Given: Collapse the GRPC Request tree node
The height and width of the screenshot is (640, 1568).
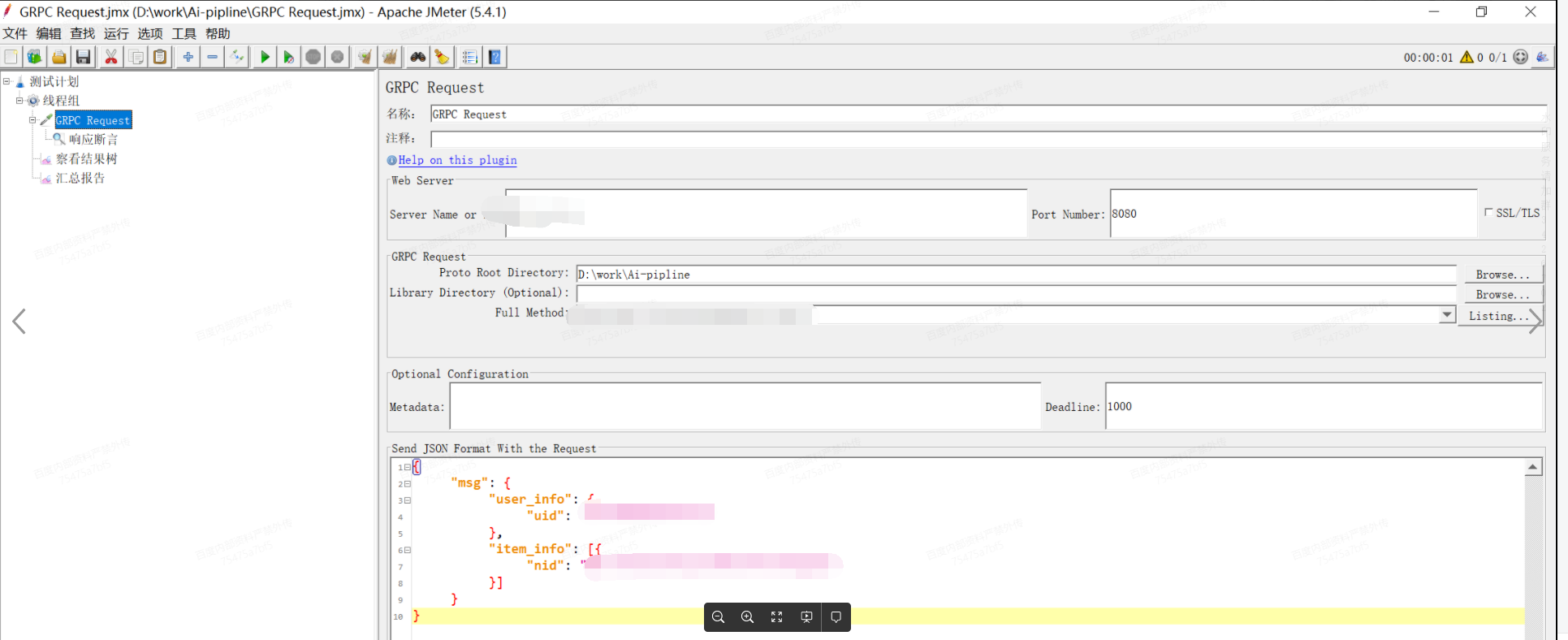Looking at the screenshot, I should point(32,120).
